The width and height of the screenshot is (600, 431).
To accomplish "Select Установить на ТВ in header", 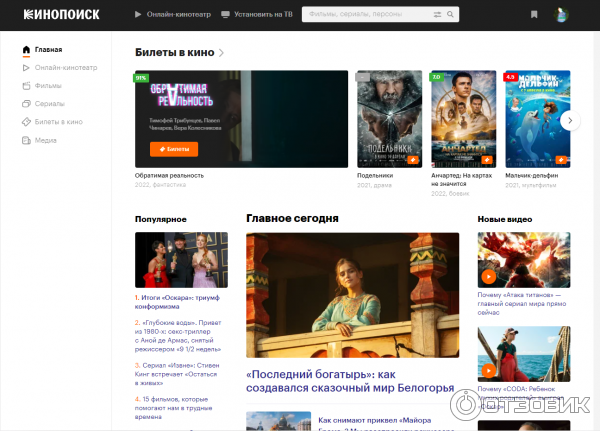I will click(x=257, y=15).
